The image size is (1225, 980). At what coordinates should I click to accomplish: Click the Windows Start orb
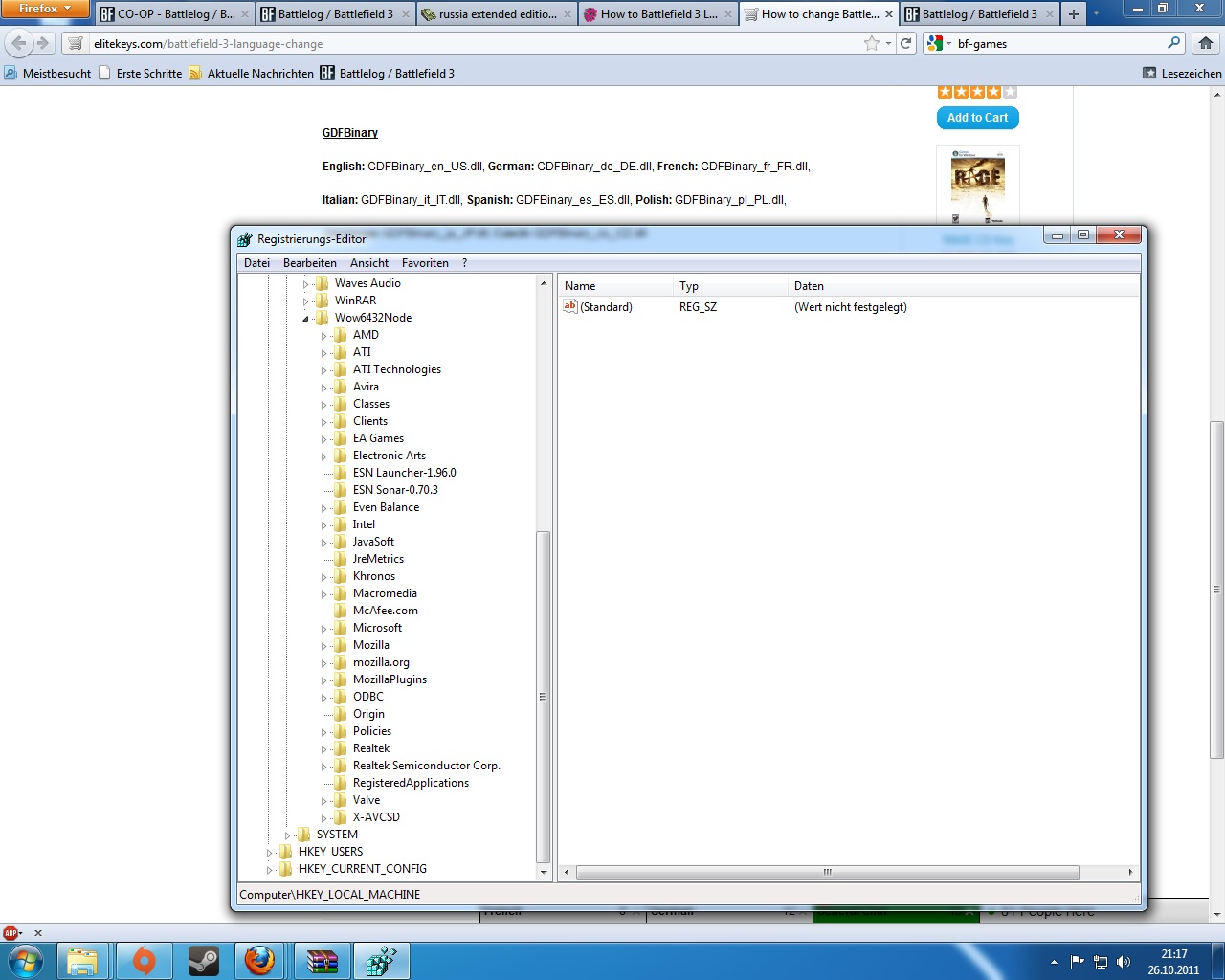click(25, 960)
